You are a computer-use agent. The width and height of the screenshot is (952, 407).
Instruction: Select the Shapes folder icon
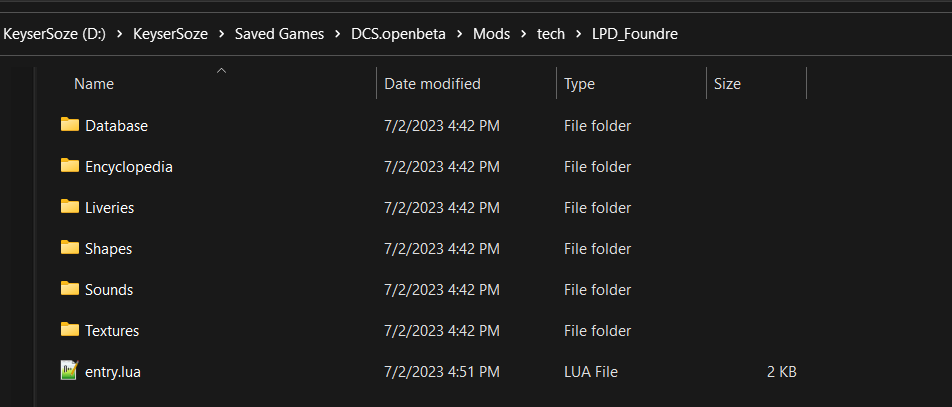(70, 248)
